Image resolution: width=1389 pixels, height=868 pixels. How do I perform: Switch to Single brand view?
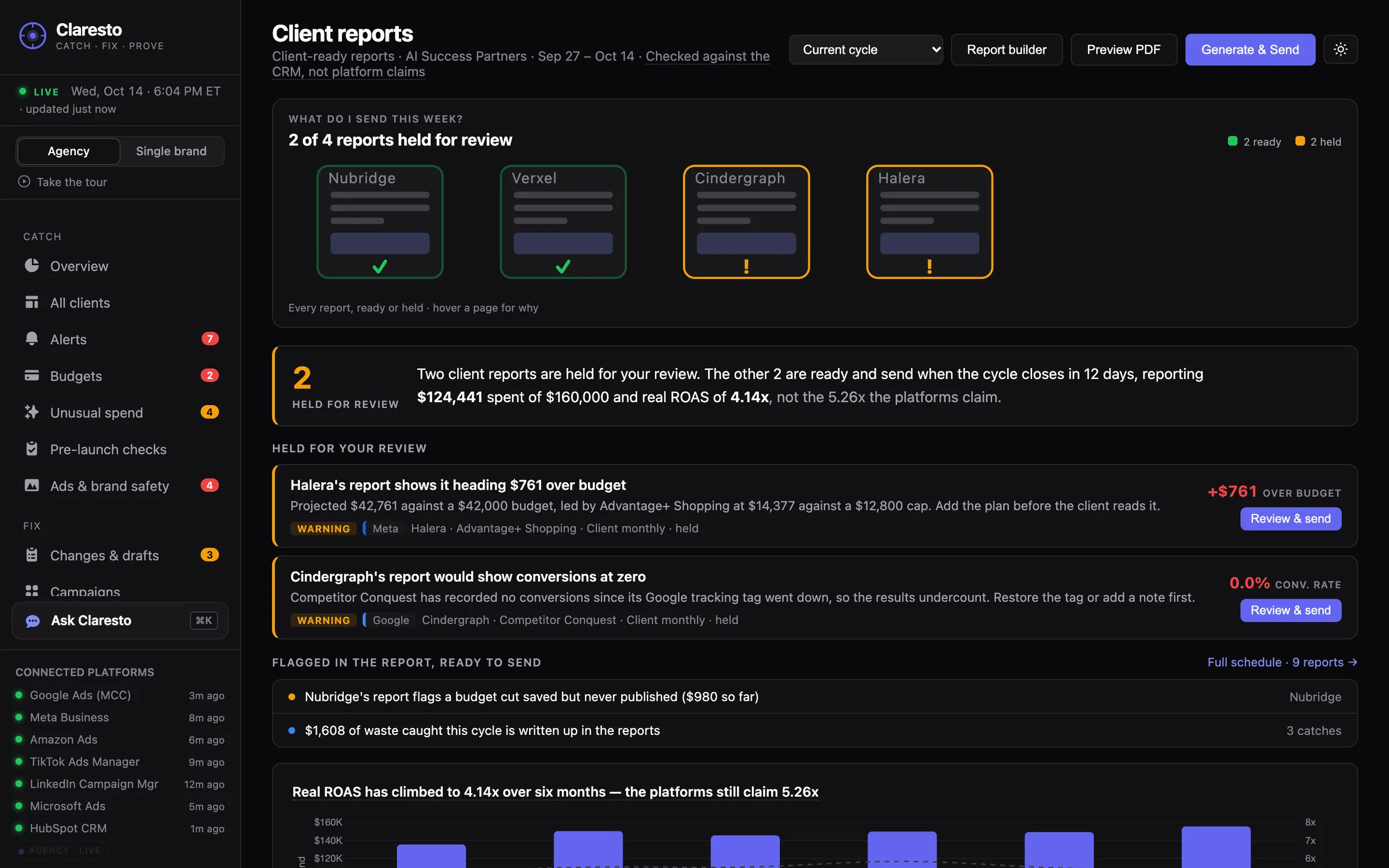(x=171, y=151)
